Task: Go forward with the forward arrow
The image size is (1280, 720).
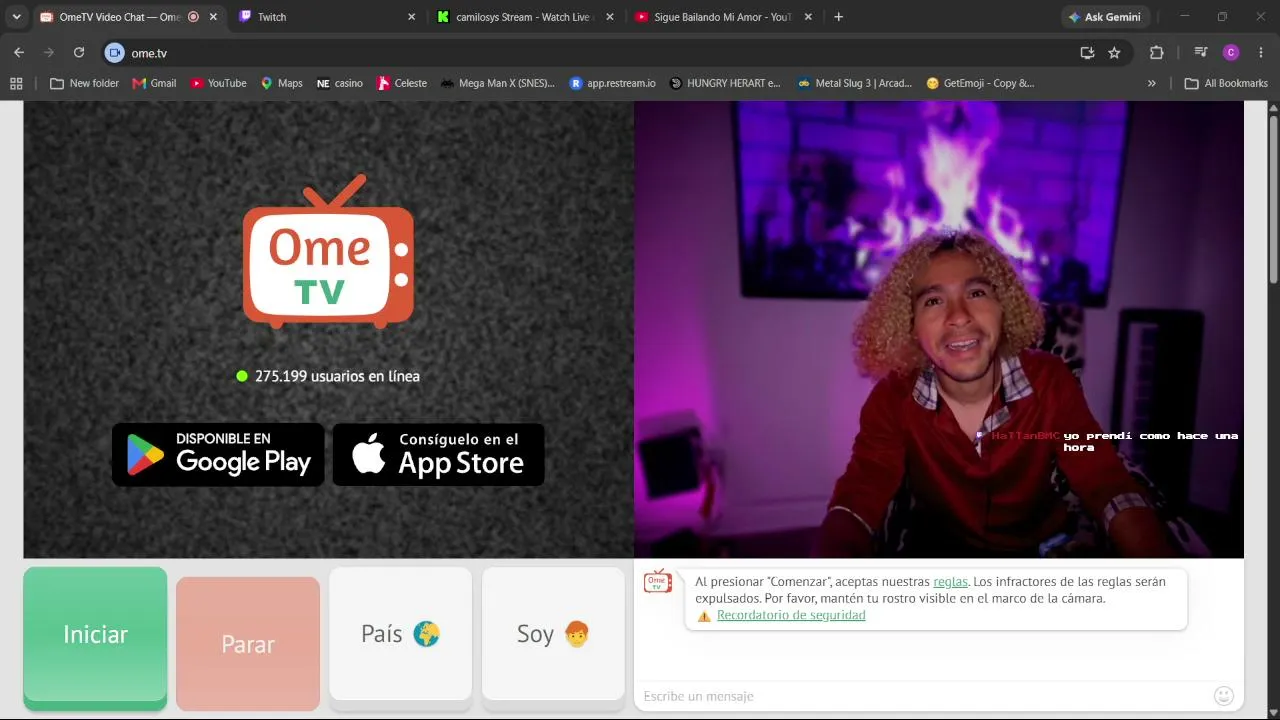Action: coord(48,53)
